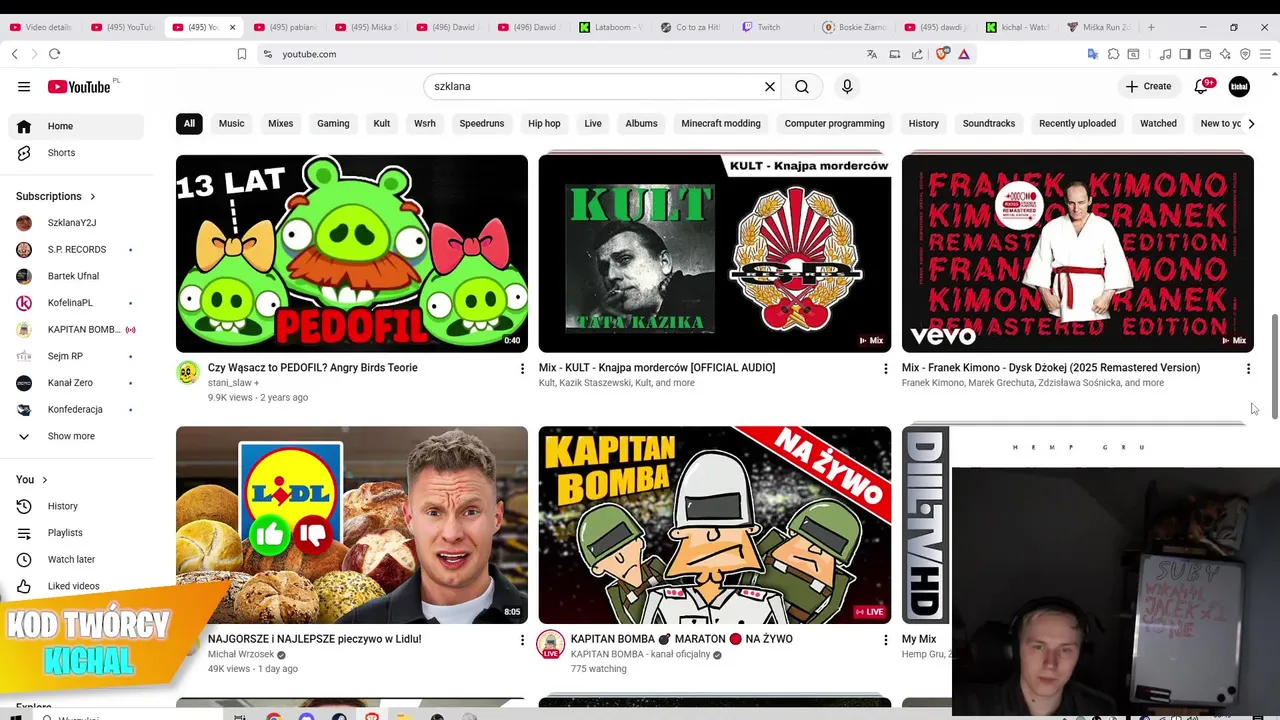Select the Gaming filter chip
This screenshot has width=1280, height=720.
(x=333, y=123)
